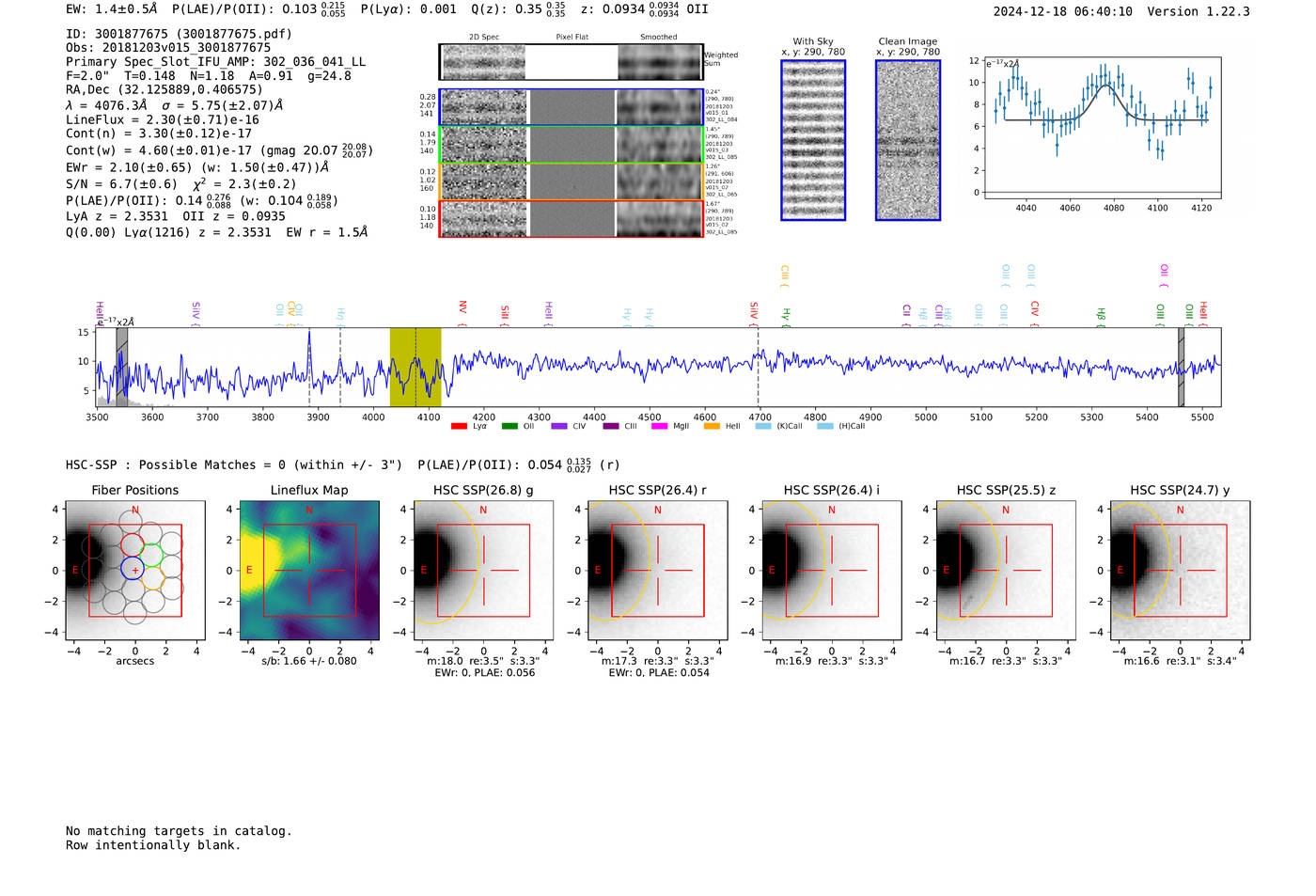Click the Cont(n) = 3.30(±0.12)e-17 line
1316x896 pixels.
159,134
